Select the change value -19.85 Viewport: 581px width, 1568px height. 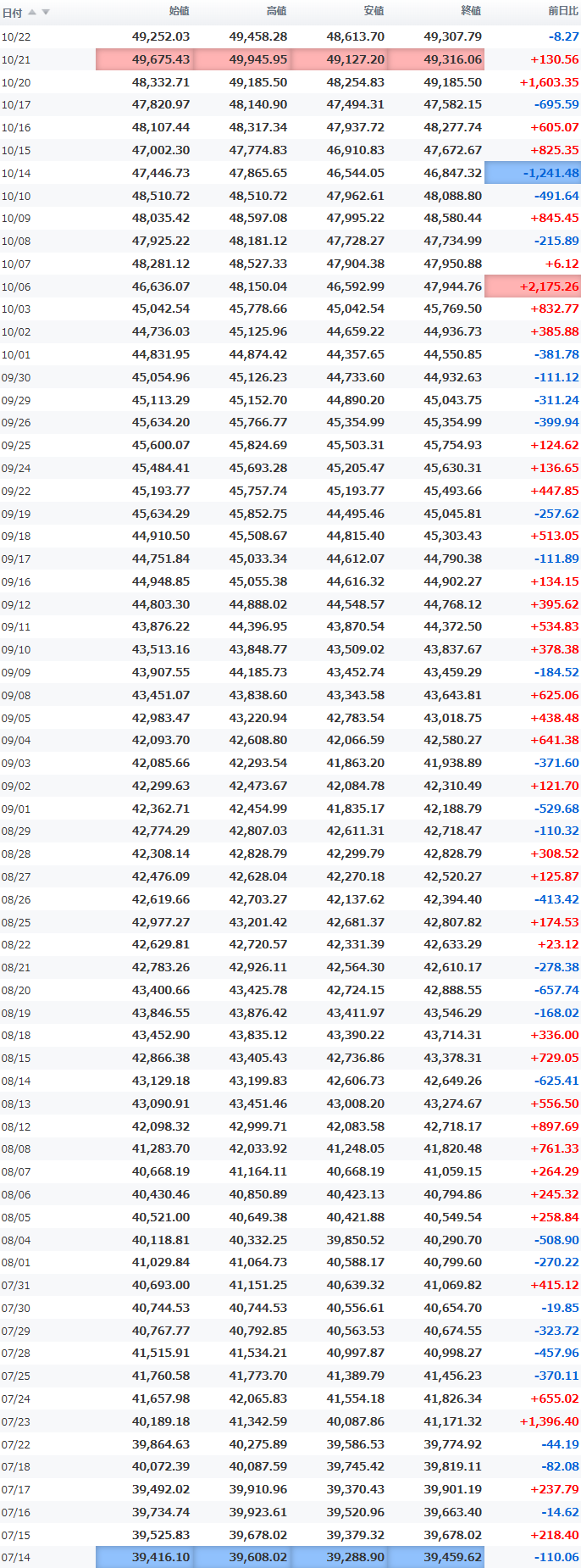pyautogui.click(x=560, y=1308)
